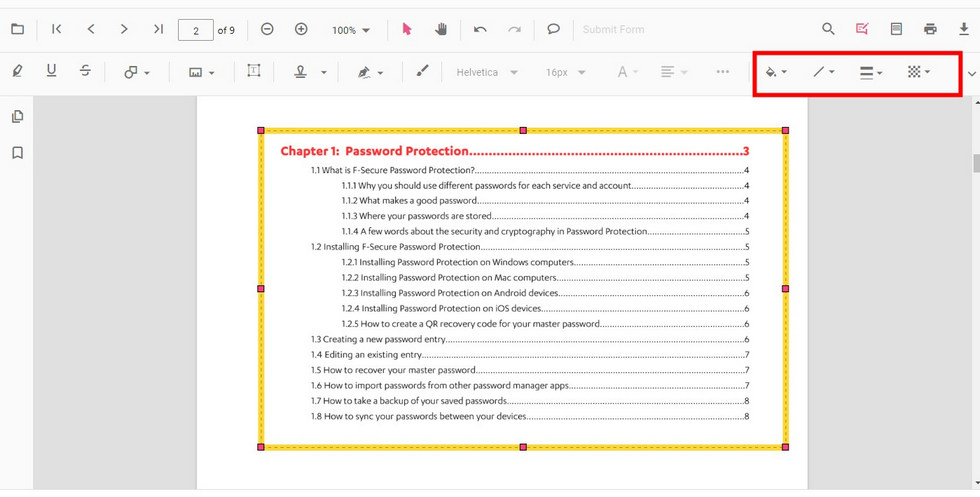
Task: Open the search text tool
Action: tap(828, 29)
